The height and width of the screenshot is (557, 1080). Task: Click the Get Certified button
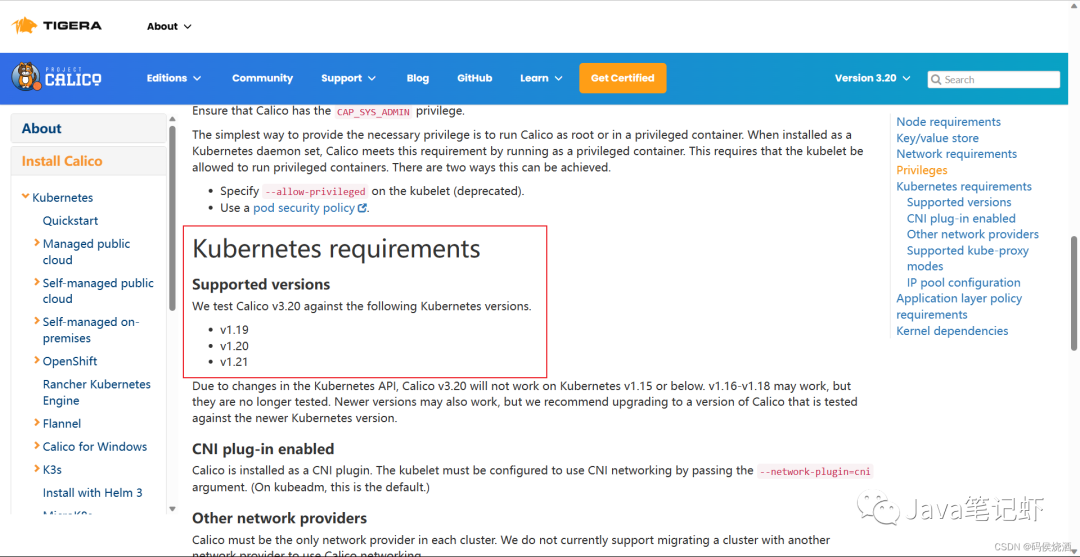pos(623,78)
